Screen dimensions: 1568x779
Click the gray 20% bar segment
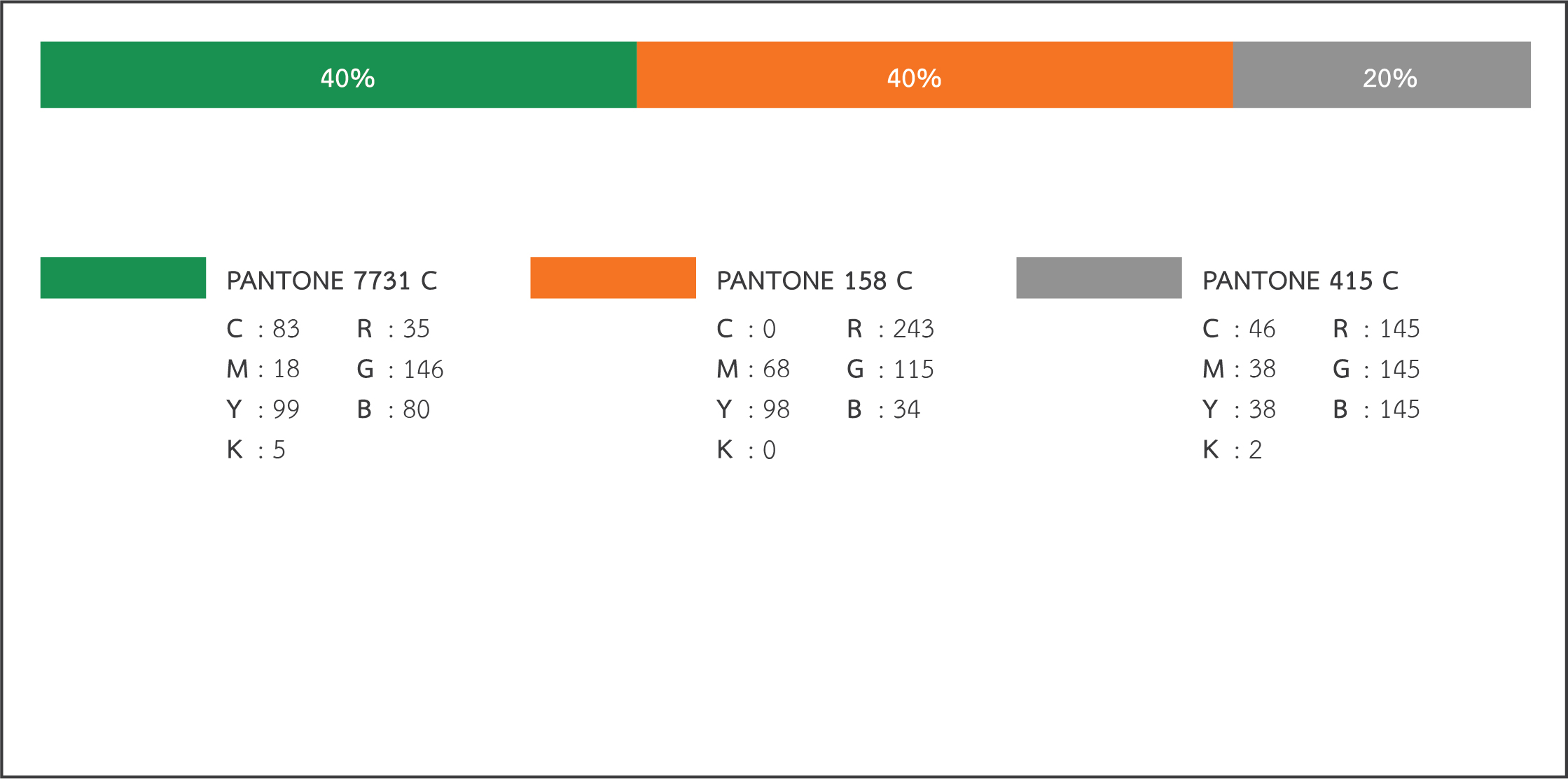click(1382, 75)
